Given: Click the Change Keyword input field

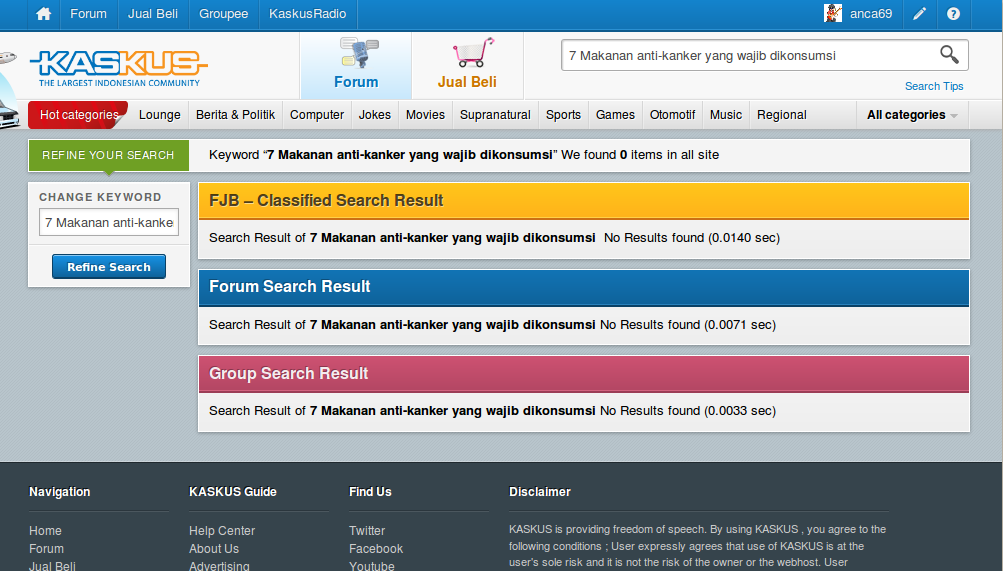Looking at the screenshot, I should pos(109,223).
